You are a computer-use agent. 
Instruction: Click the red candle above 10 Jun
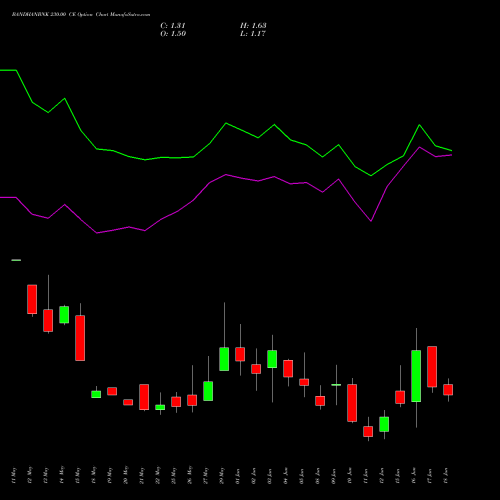pos(352,403)
